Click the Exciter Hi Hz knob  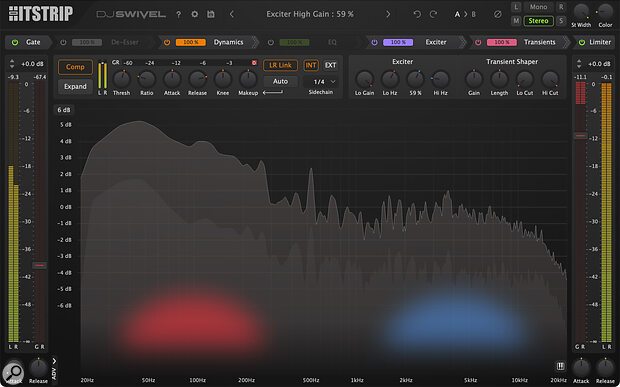pyautogui.click(x=440, y=79)
